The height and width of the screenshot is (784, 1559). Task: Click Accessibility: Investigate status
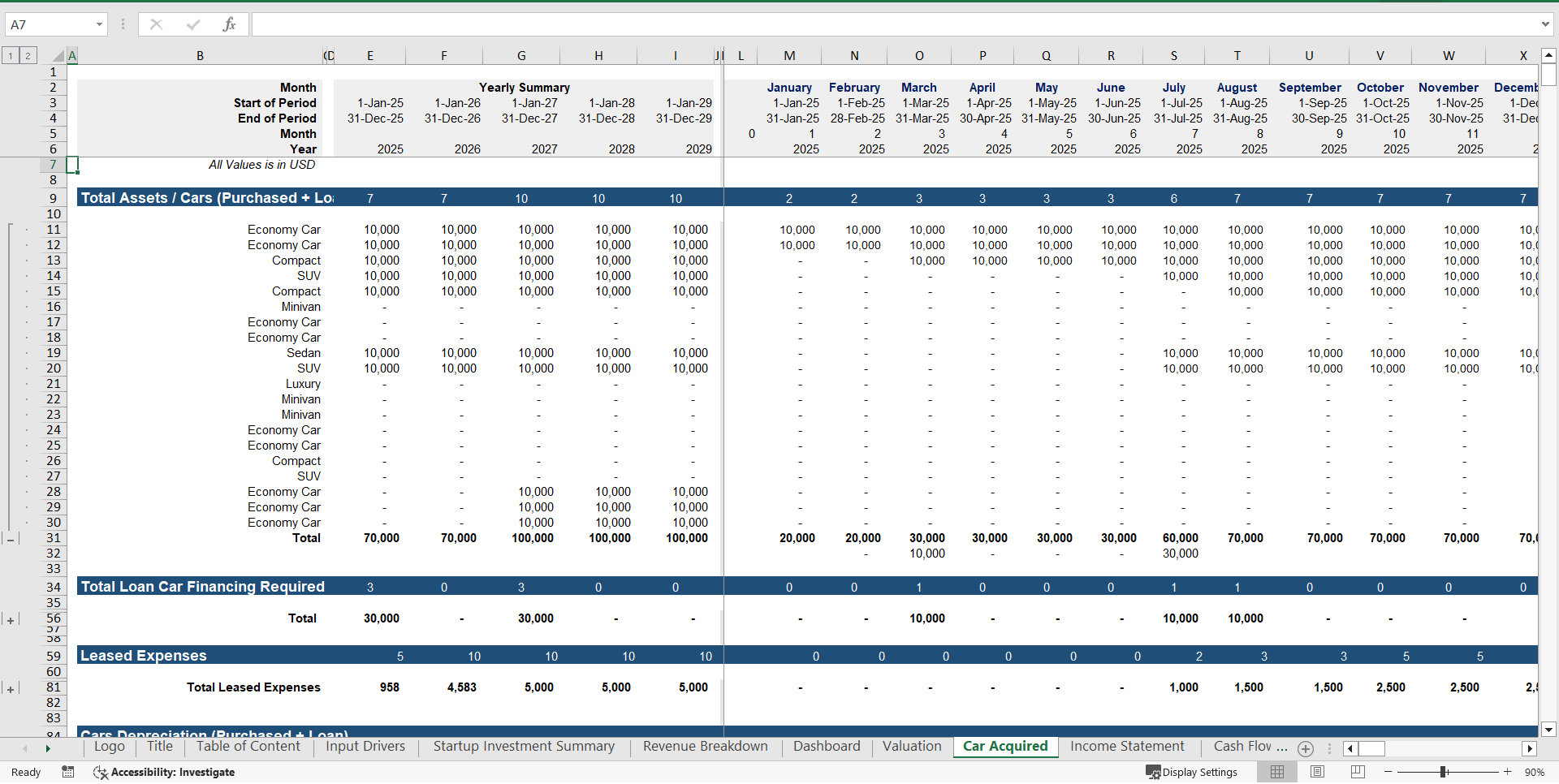(165, 772)
